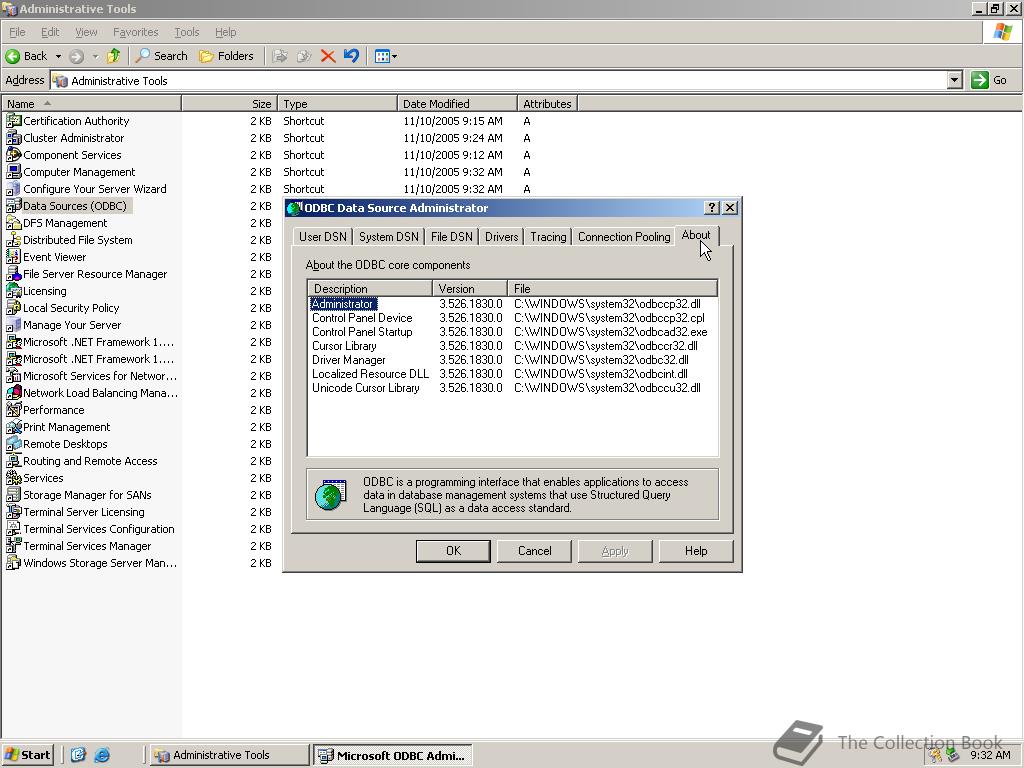Click Cancel in the ODBC dialog

[534, 551]
